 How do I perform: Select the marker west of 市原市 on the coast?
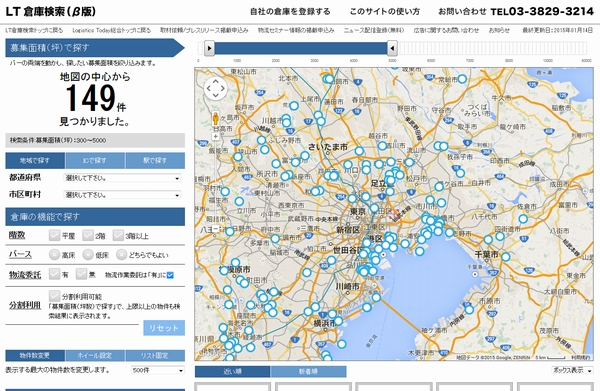click(x=469, y=310)
